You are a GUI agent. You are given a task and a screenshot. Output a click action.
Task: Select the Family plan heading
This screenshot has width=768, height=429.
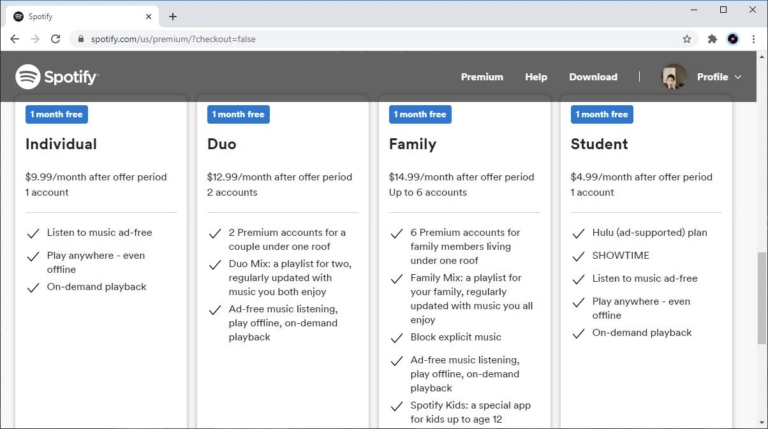click(412, 144)
